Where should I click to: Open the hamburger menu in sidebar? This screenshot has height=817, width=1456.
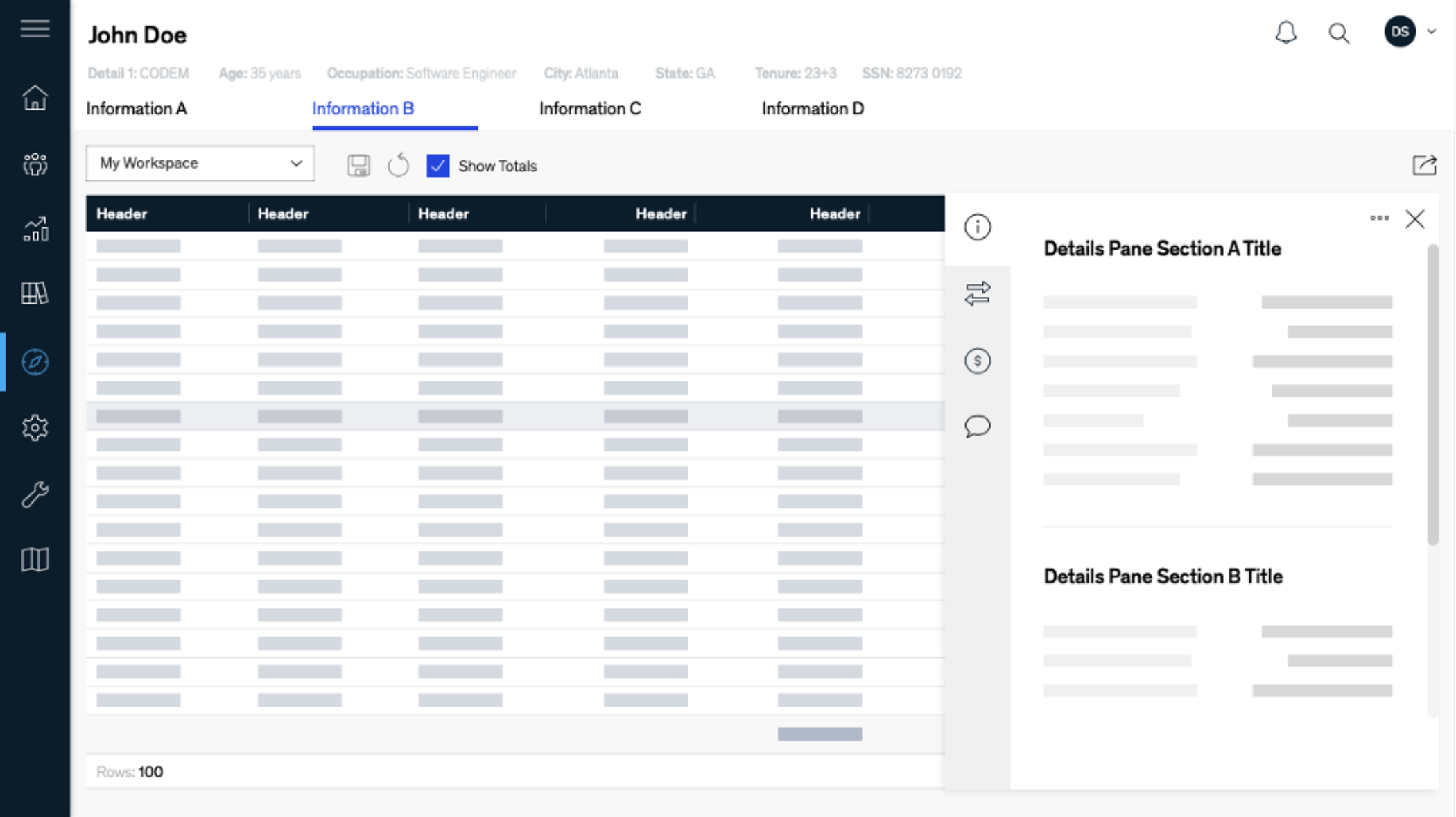click(35, 29)
